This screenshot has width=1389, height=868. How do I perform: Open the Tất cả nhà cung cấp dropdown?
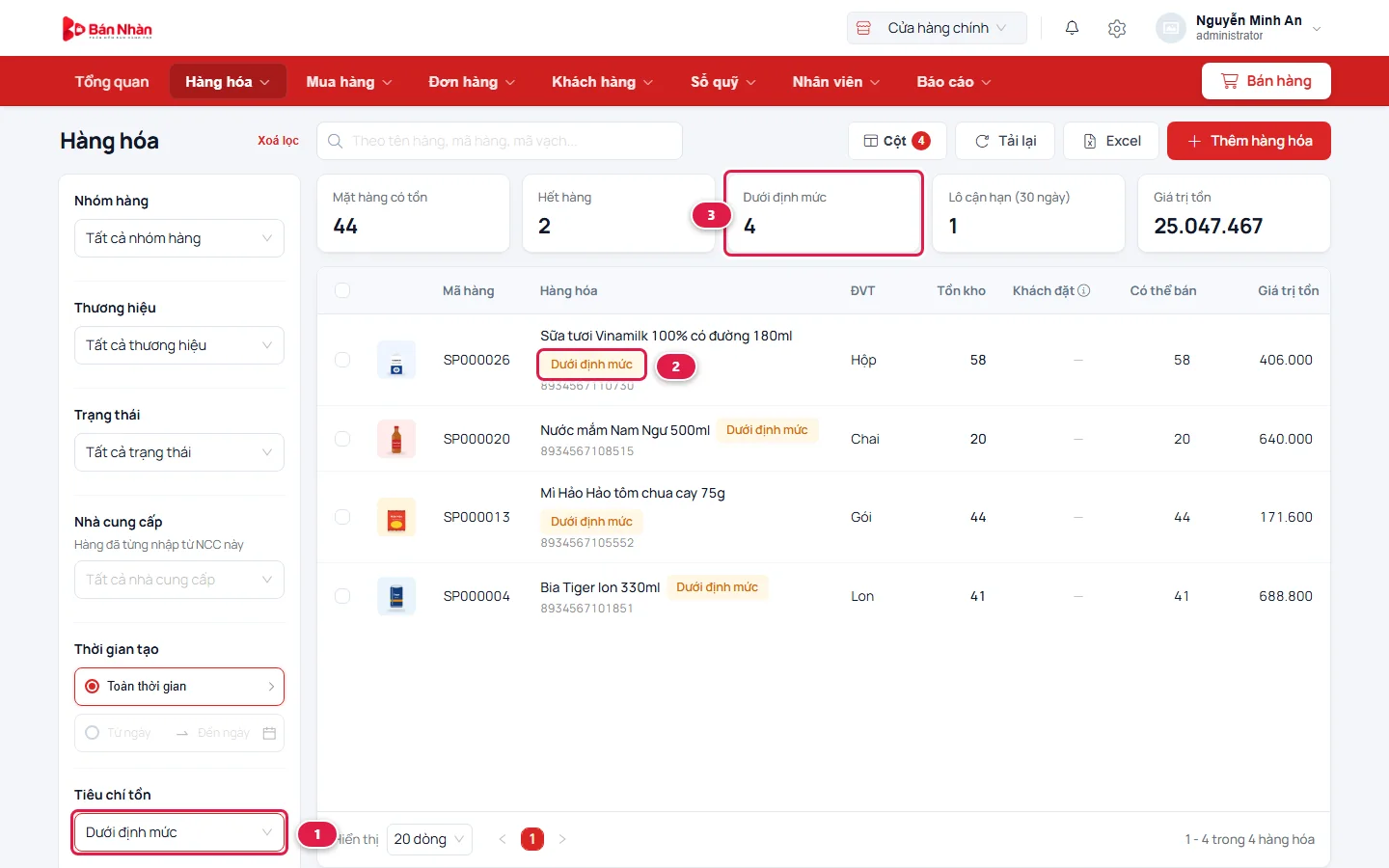coord(179,580)
